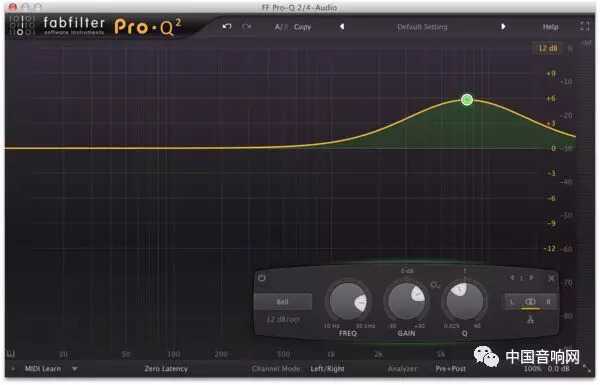The image size is (600, 385).
Task: Click the undo arrow icon
Action: [x=227, y=27]
